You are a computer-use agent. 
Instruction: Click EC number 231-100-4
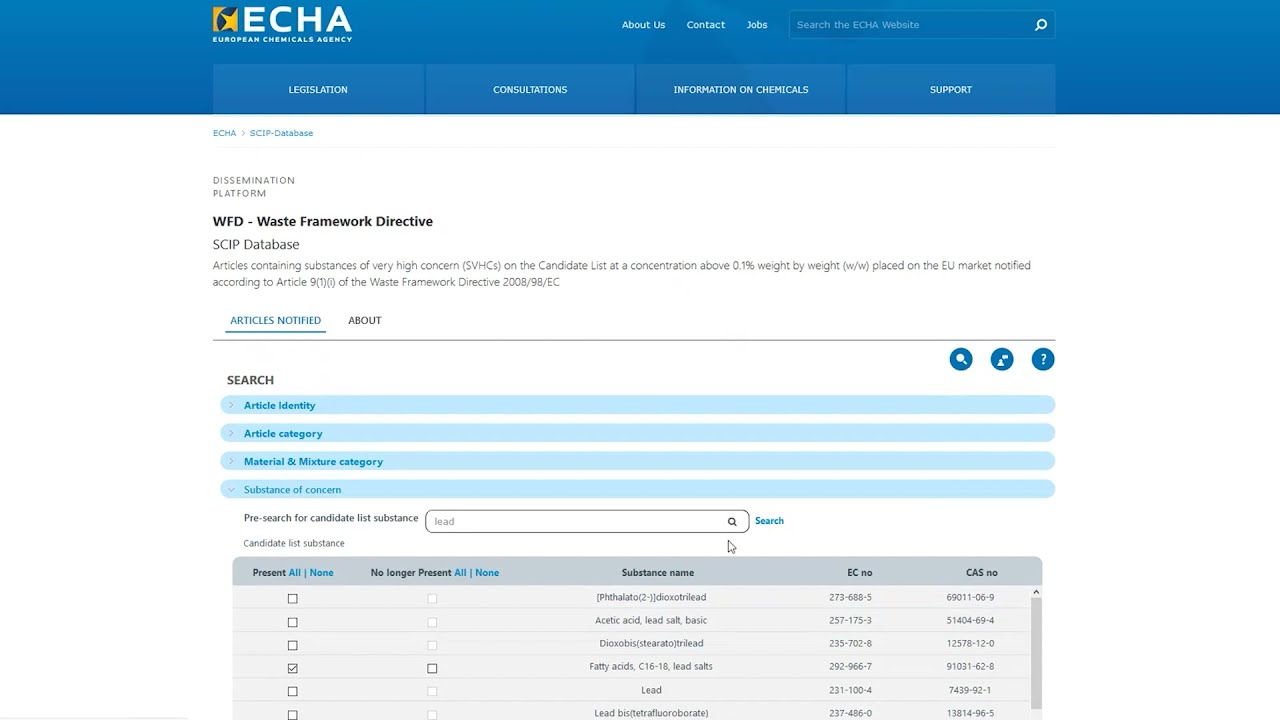point(850,690)
